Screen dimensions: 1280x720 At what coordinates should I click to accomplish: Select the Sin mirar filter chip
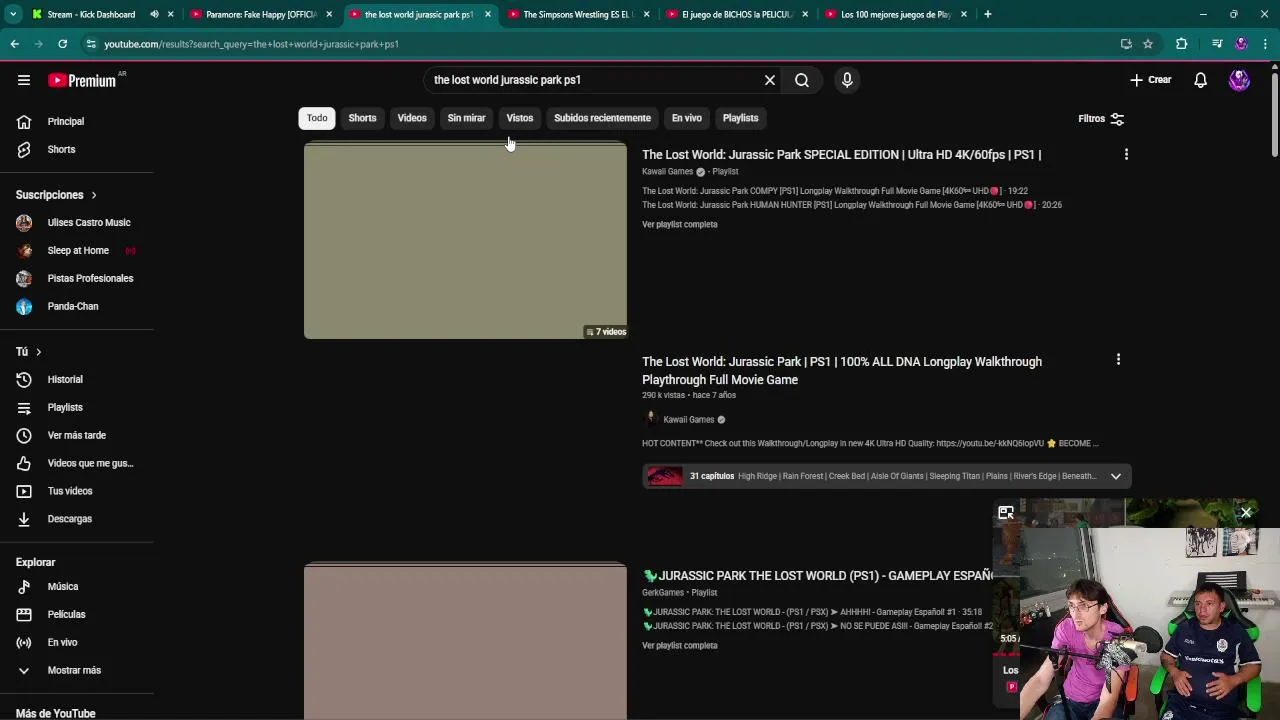point(466,118)
